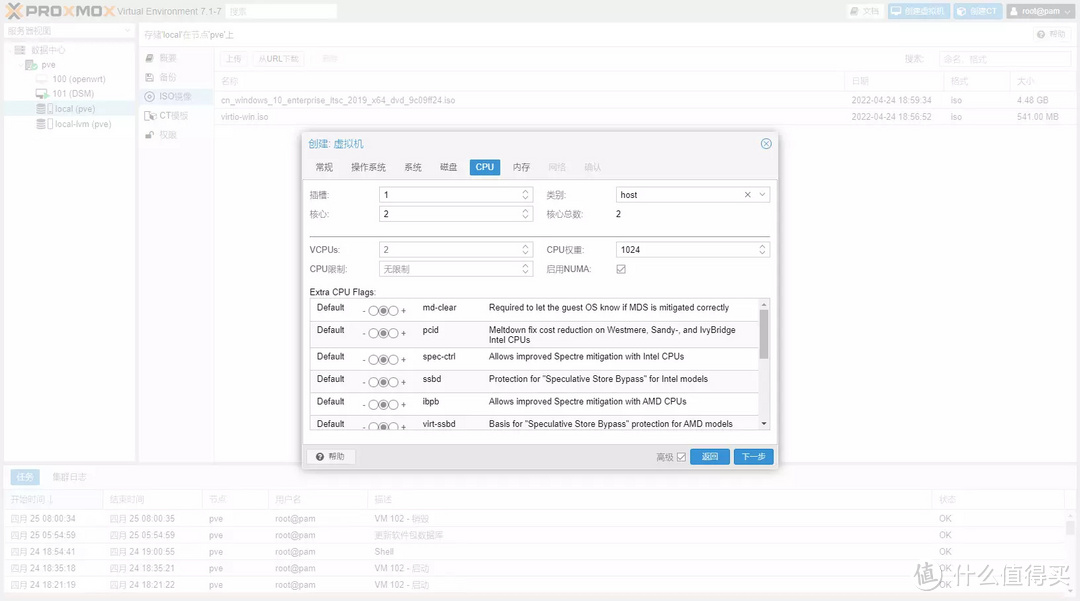The width and height of the screenshot is (1080, 601).
Task: Open the Documentation button in top bar
Action: [x=865, y=11]
